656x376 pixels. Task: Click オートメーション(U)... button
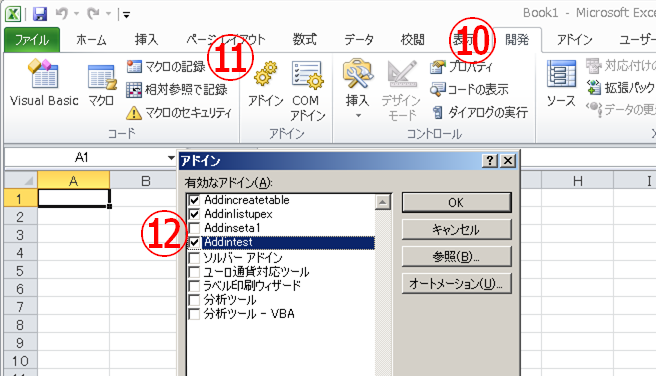coord(456,284)
